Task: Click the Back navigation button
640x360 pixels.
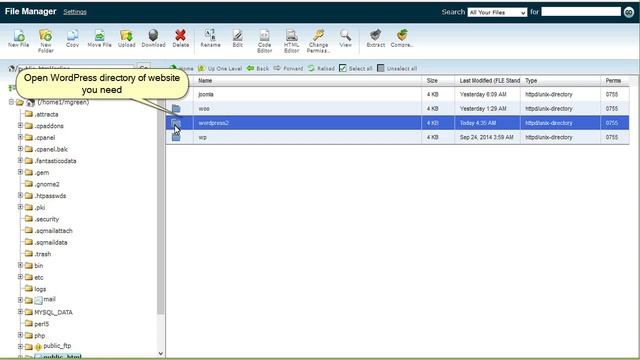Action: [x=258, y=69]
